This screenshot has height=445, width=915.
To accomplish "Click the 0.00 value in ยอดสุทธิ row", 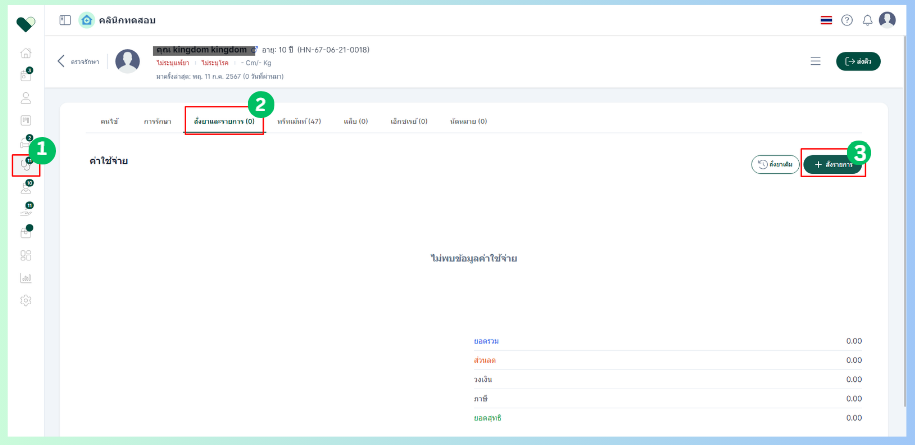I will point(854,418).
